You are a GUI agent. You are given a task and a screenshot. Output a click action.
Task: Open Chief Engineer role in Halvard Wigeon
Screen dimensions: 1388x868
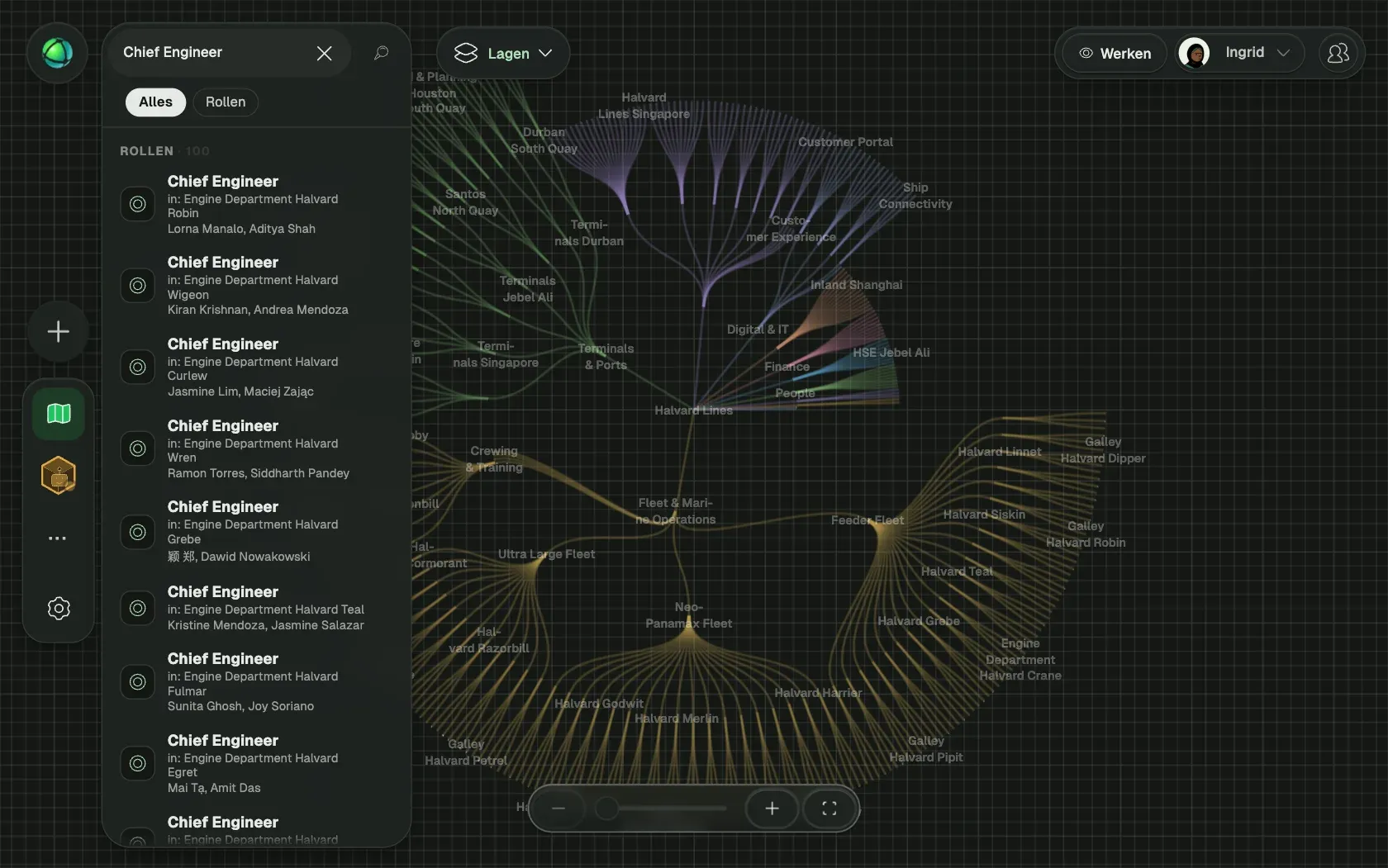256,285
